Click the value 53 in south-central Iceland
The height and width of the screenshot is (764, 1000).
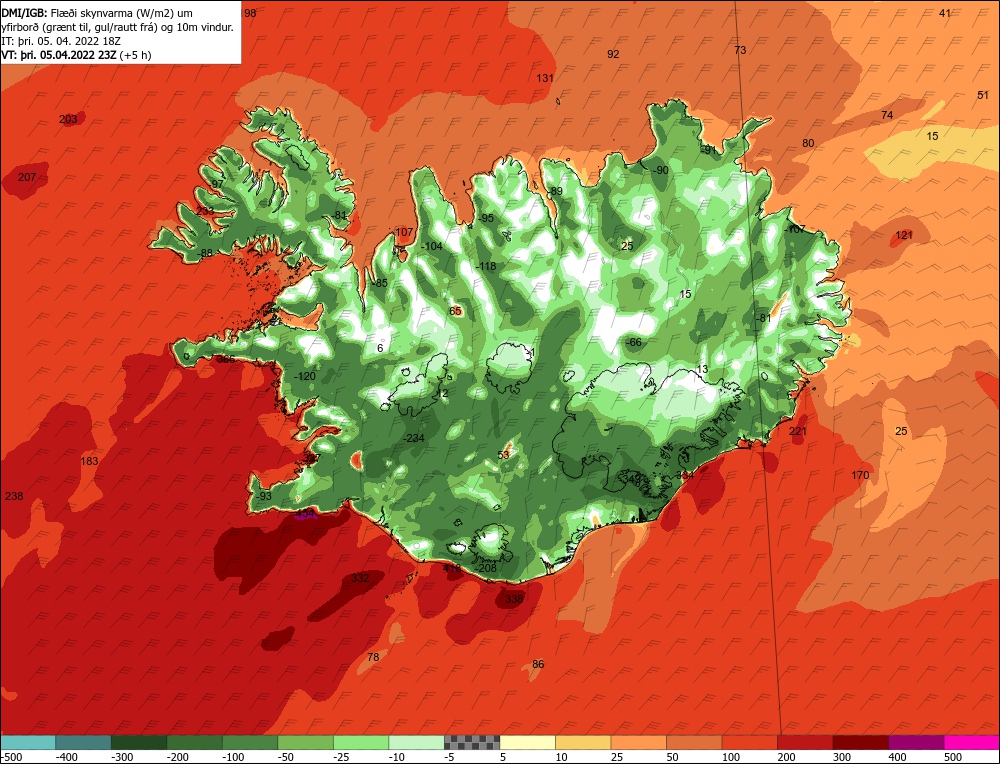click(x=504, y=455)
